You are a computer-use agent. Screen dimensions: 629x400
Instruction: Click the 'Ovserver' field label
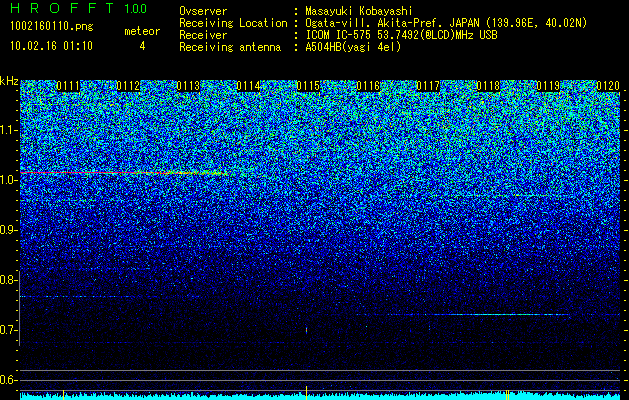[x=203, y=11]
